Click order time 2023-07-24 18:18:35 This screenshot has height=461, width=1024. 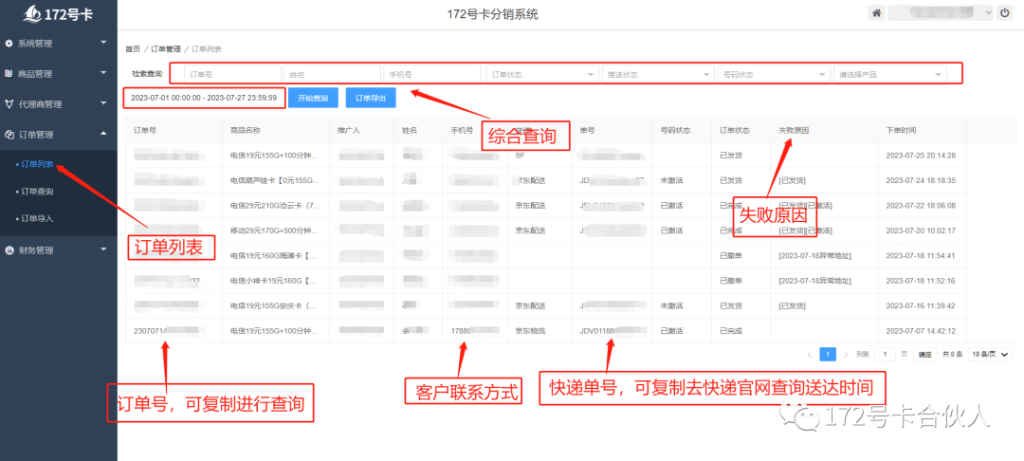point(921,180)
